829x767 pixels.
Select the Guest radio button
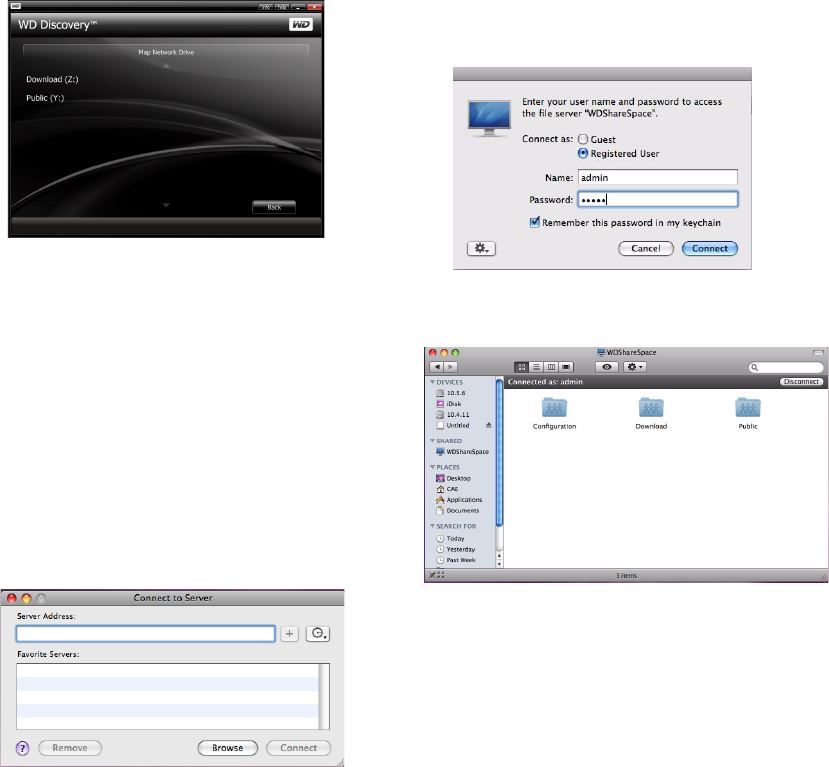[583, 139]
